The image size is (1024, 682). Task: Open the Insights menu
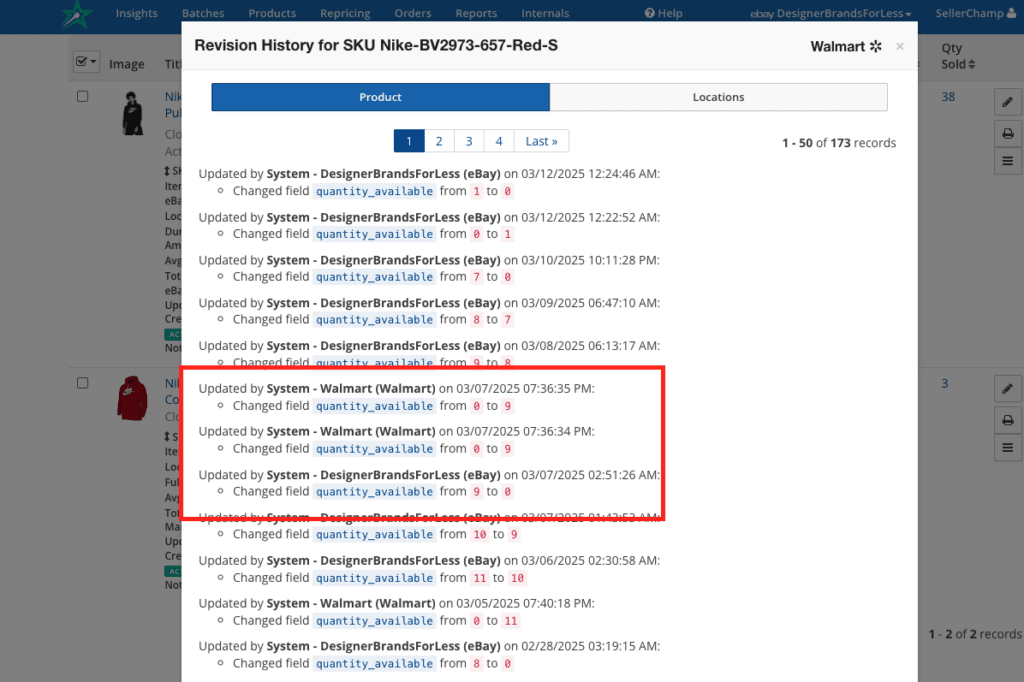[x=136, y=13]
